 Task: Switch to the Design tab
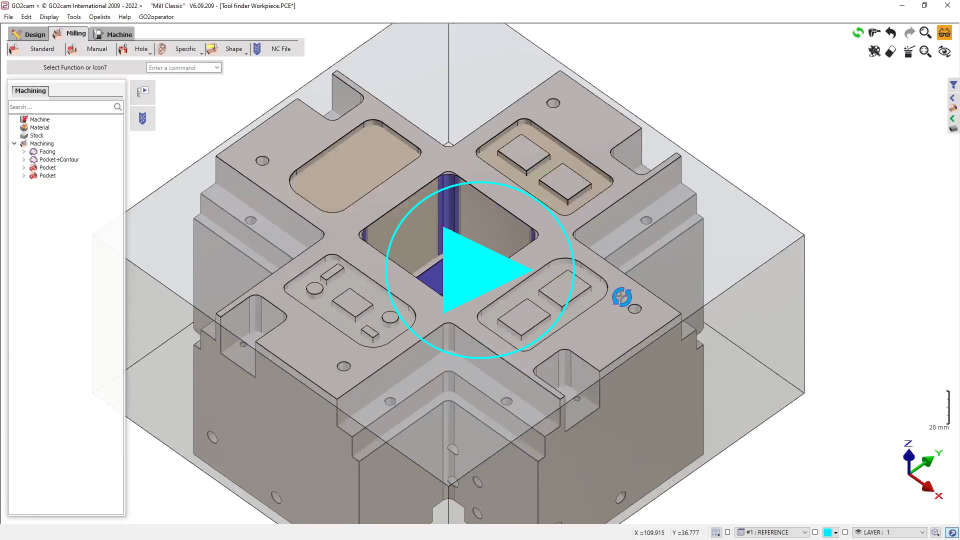(x=29, y=34)
